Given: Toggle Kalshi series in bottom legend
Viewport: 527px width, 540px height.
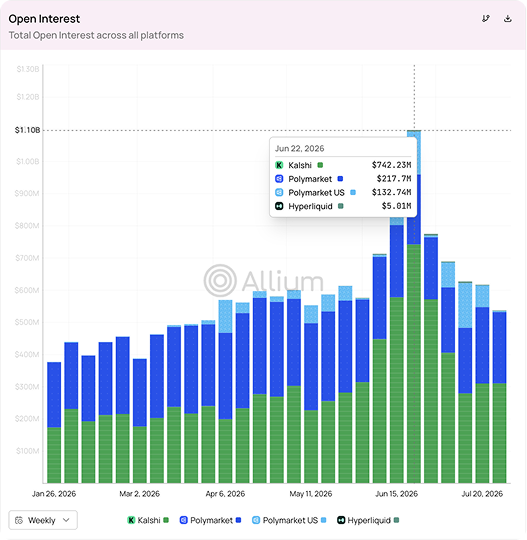Looking at the screenshot, I should 148,520.
